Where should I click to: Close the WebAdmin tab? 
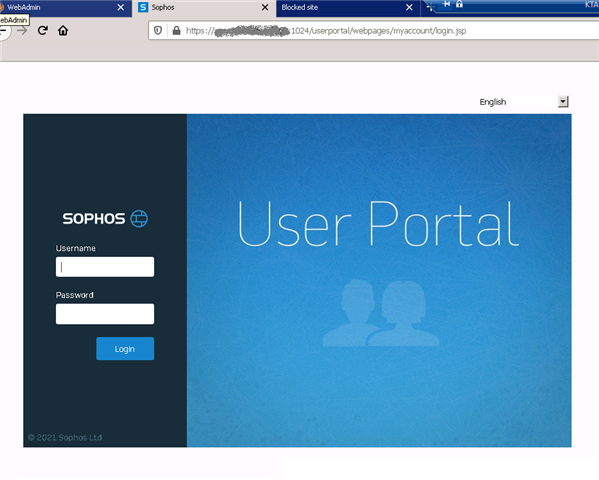point(120,8)
